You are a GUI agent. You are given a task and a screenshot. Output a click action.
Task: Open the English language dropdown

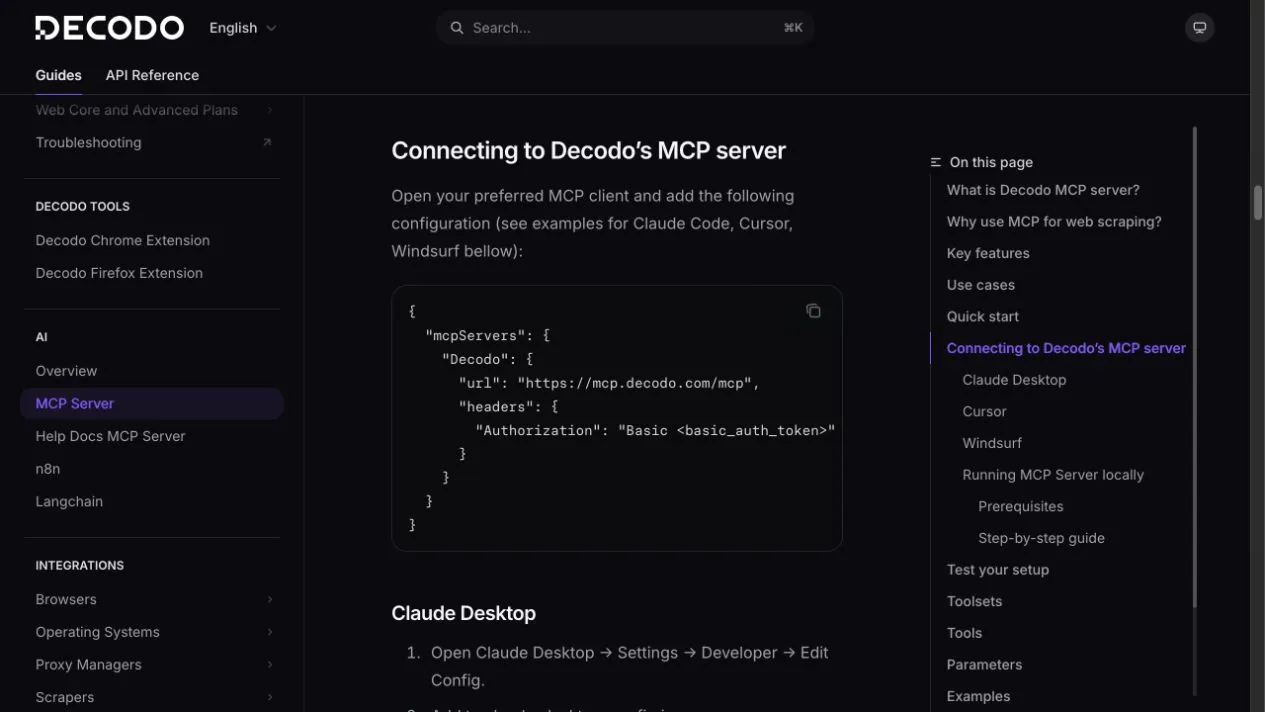[x=242, y=28]
